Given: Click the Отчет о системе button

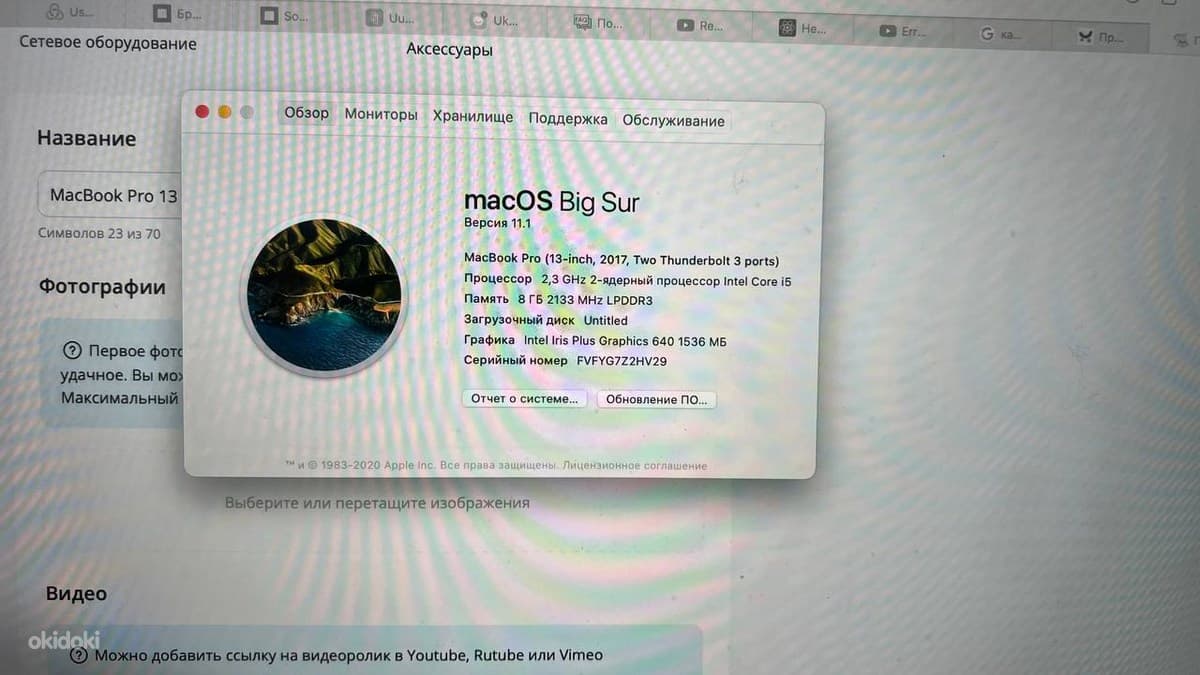Looking at the screenshot, I should [524, 398].
